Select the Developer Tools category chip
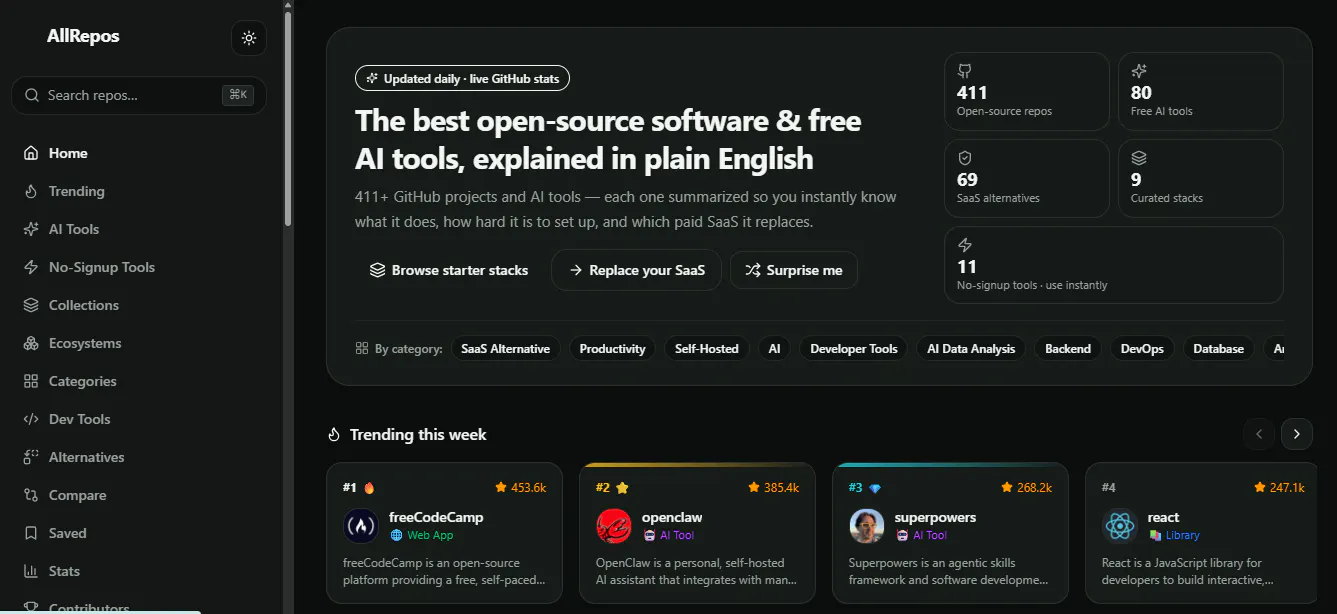This screenshot has height=614, width=1337. click(853, 349)
